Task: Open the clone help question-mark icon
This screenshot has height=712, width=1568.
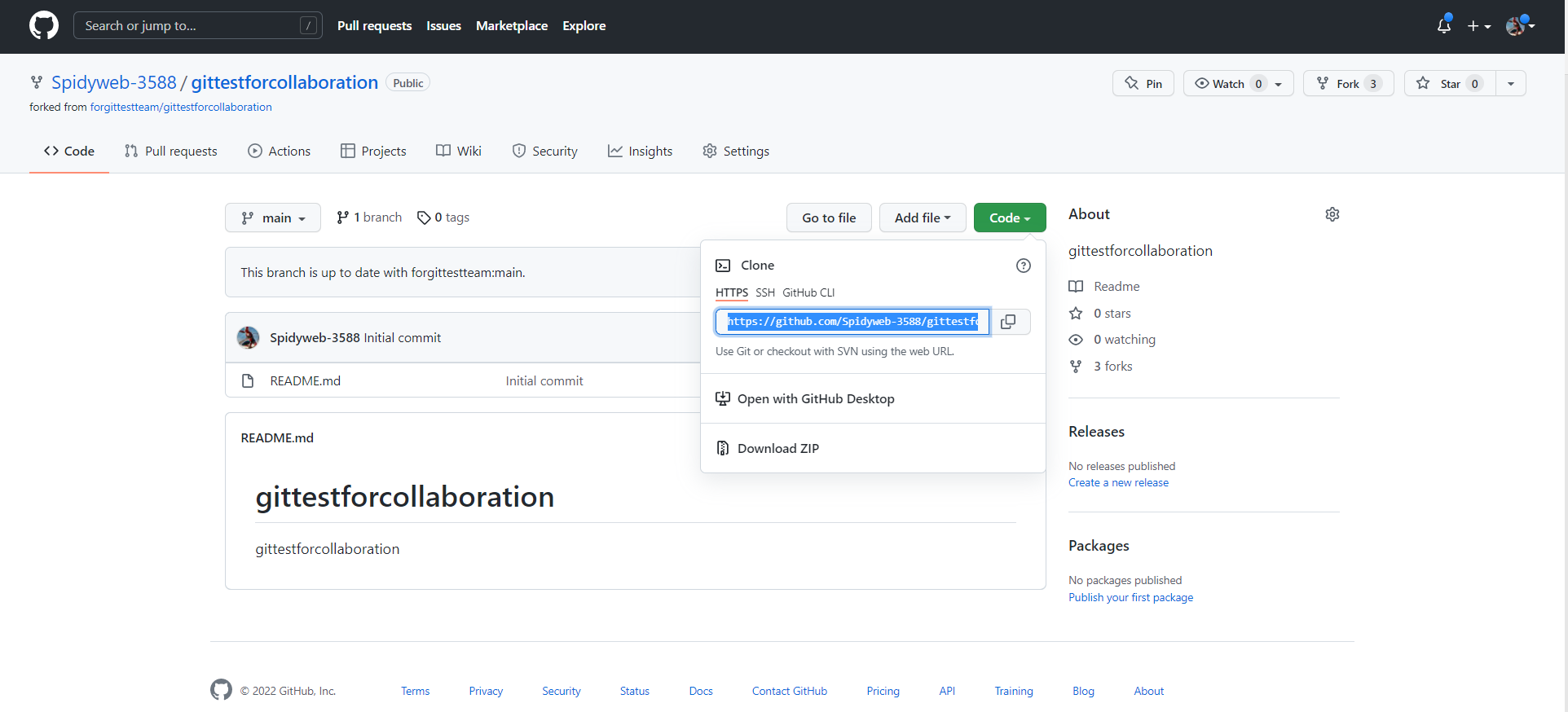Action: click(1024, 266)
